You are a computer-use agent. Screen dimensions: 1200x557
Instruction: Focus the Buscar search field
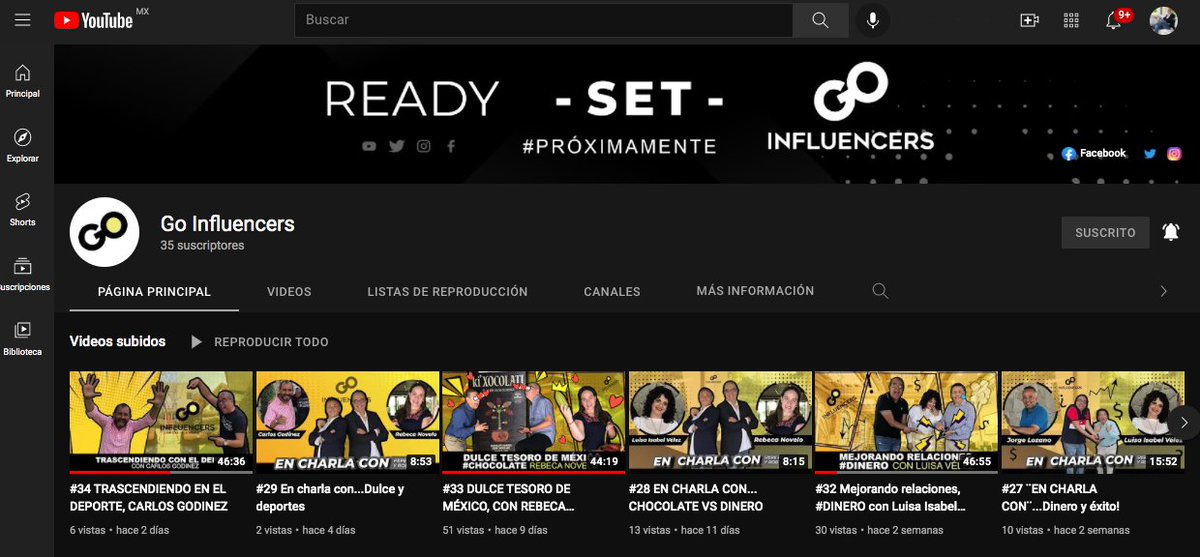pyautogui.click(x=544, y=20)
